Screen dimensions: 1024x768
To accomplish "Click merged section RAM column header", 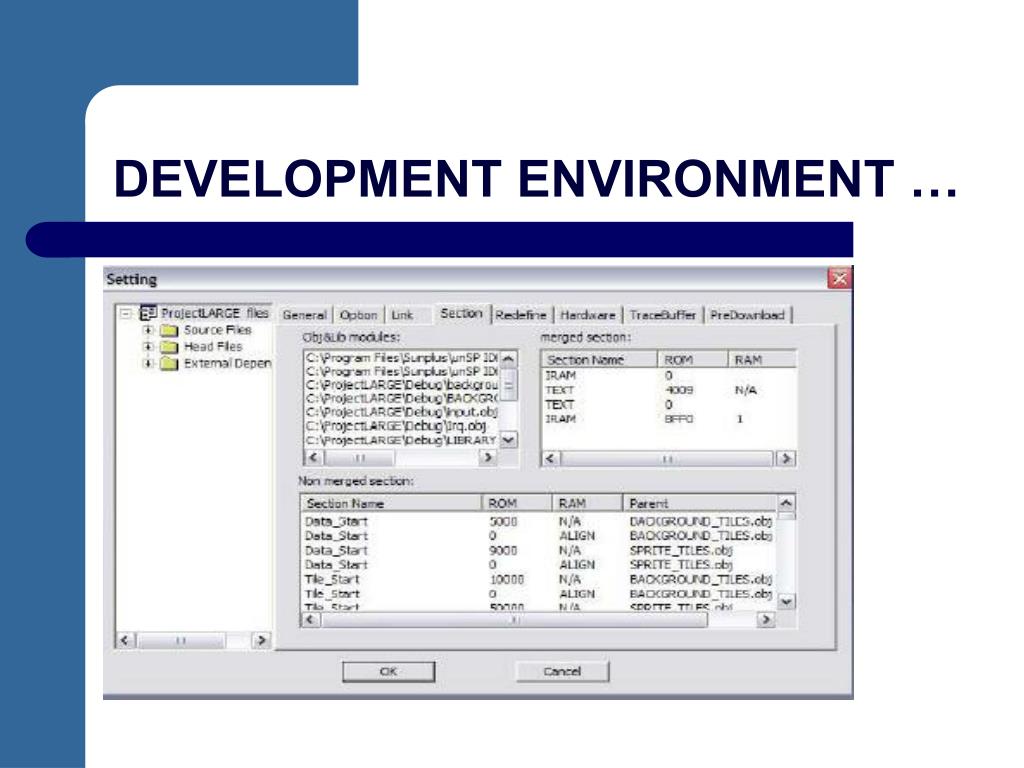I will pos(762,360).
